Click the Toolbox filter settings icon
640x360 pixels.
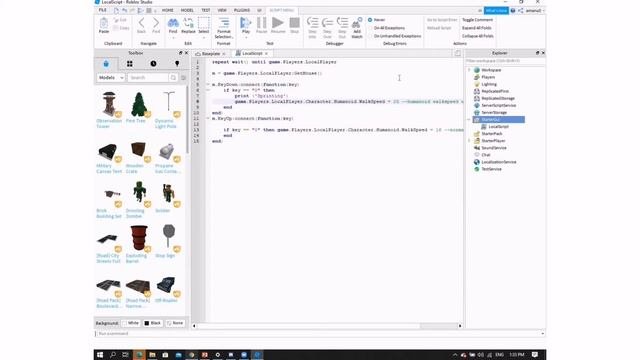click(184, 78)
